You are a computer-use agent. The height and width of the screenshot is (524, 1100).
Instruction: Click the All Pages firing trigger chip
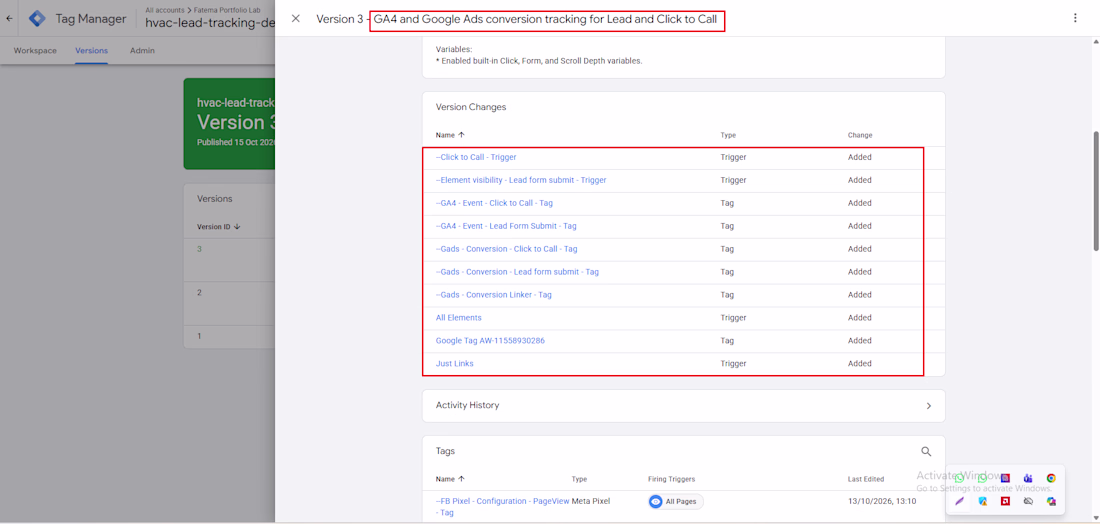tap(676, 502)
